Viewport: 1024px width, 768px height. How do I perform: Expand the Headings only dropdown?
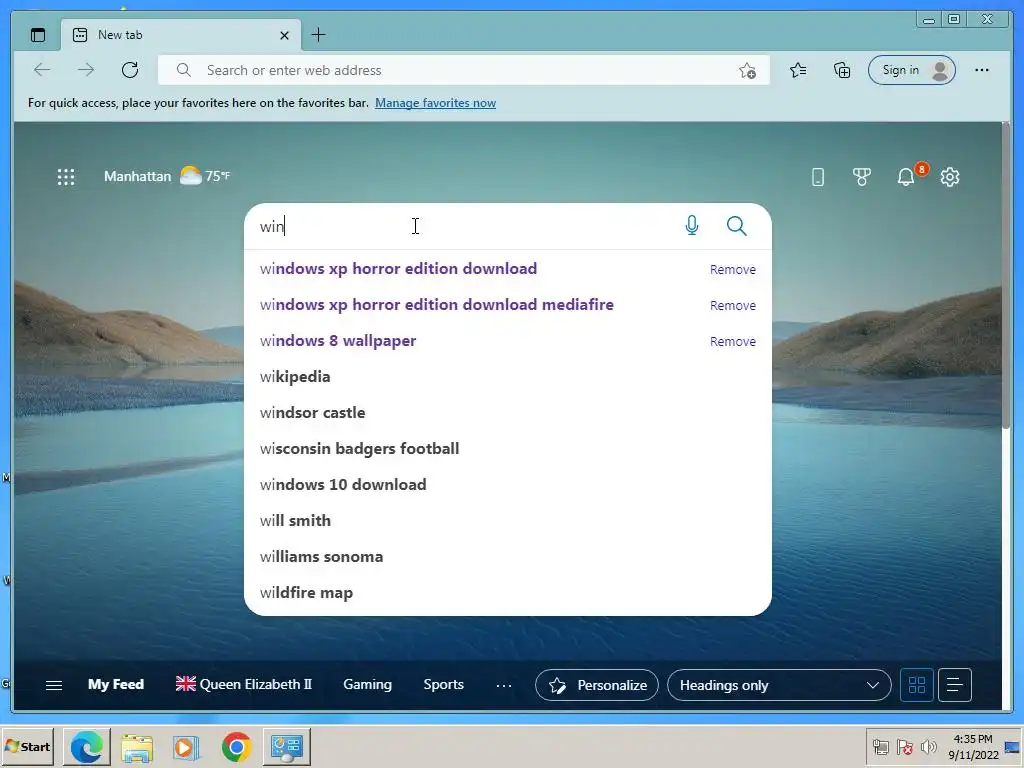click(x=779, y=685)
